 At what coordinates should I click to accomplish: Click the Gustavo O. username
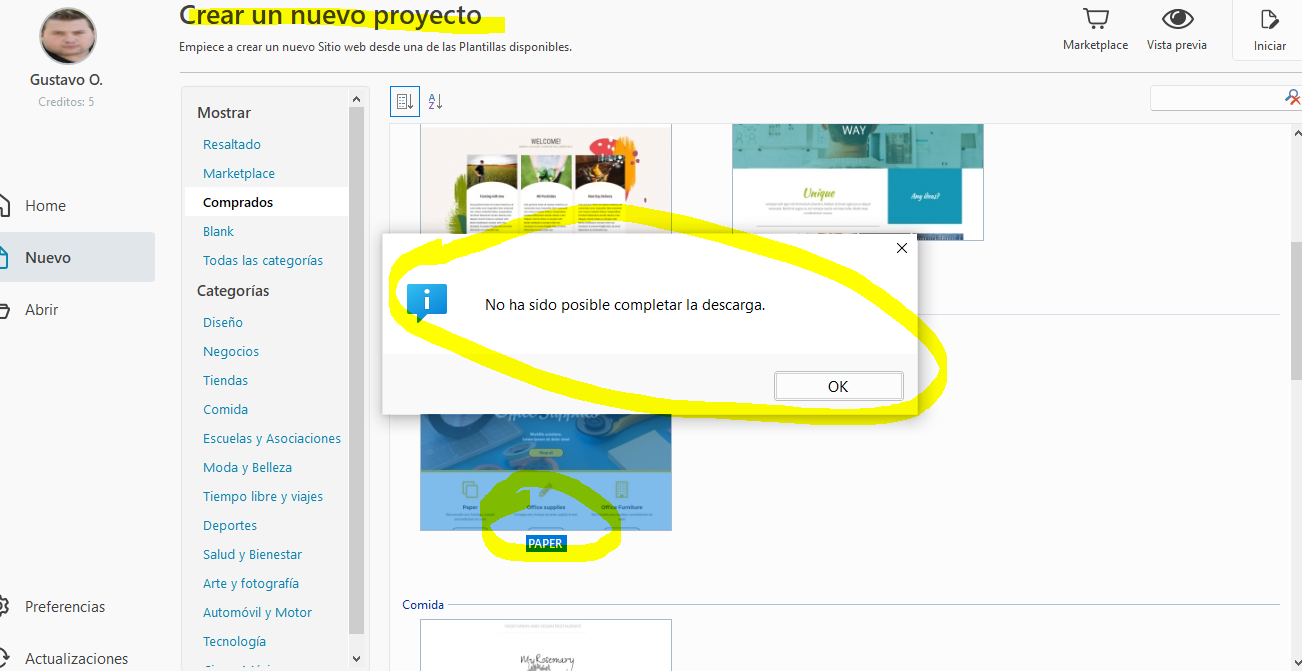click(x=67, y=80)
